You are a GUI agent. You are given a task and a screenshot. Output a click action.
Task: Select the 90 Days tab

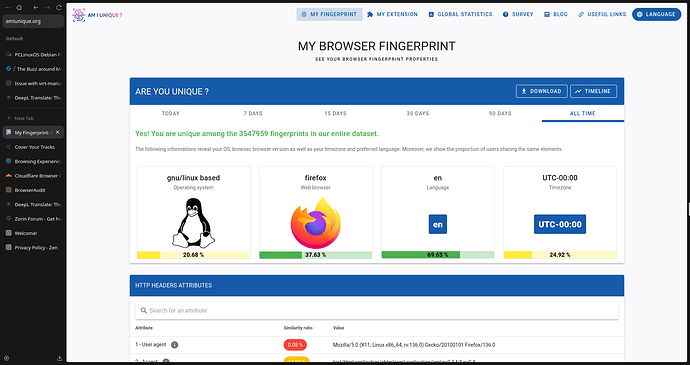click(500, 113)
